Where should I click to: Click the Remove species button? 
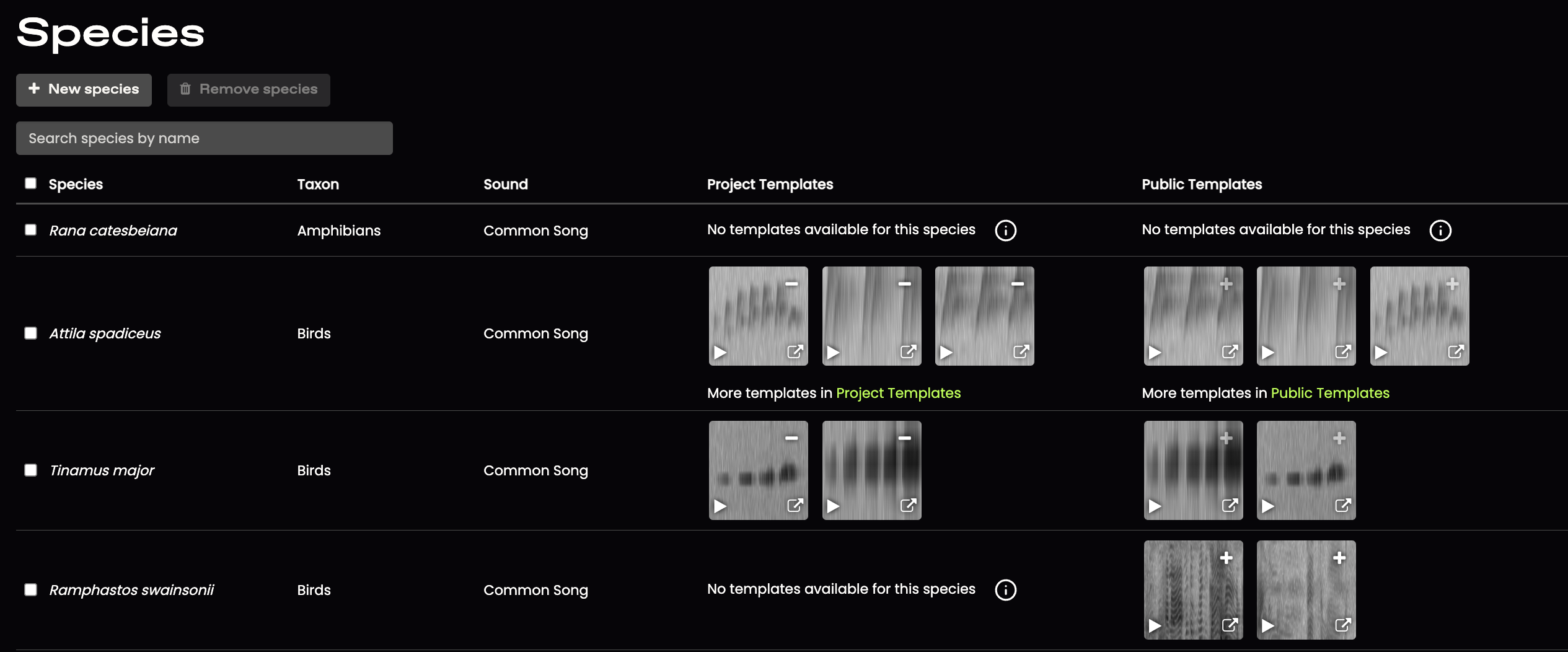click(x=249, y=90)
